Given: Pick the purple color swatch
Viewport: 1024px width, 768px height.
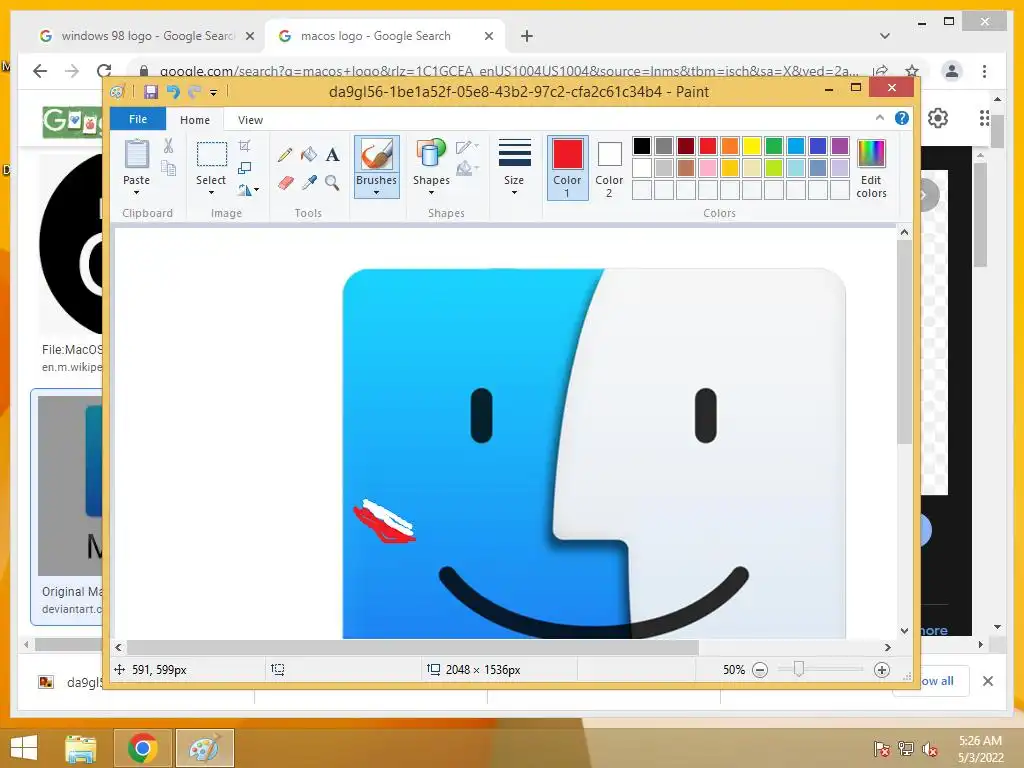Looking at the screenshot, I should 840,146.
